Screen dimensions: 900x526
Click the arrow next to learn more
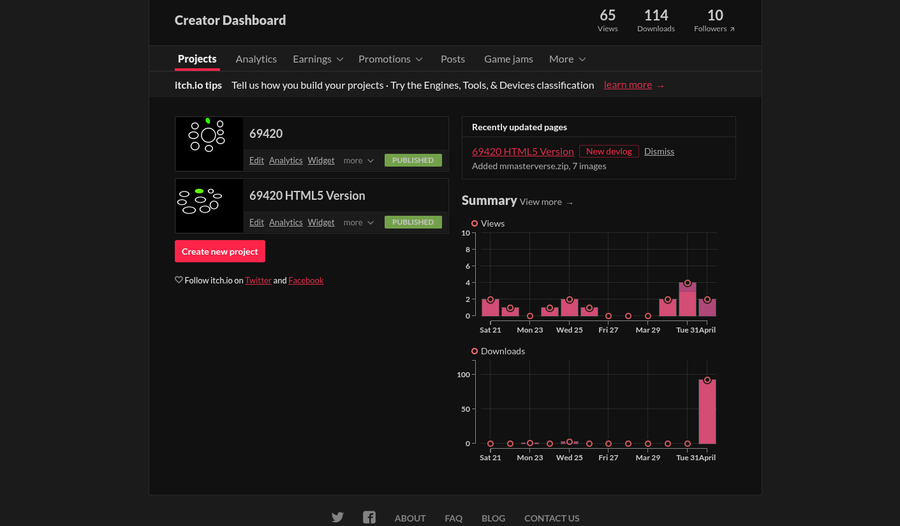pos(660,86)
